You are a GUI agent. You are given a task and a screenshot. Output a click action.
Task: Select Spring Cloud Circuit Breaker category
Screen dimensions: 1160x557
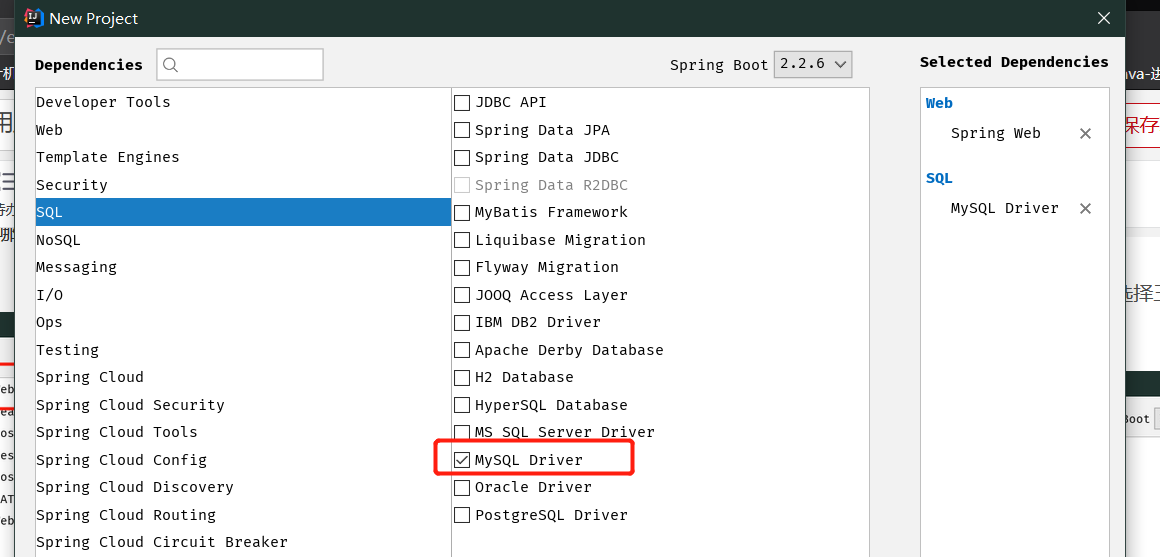pos(243,542)
